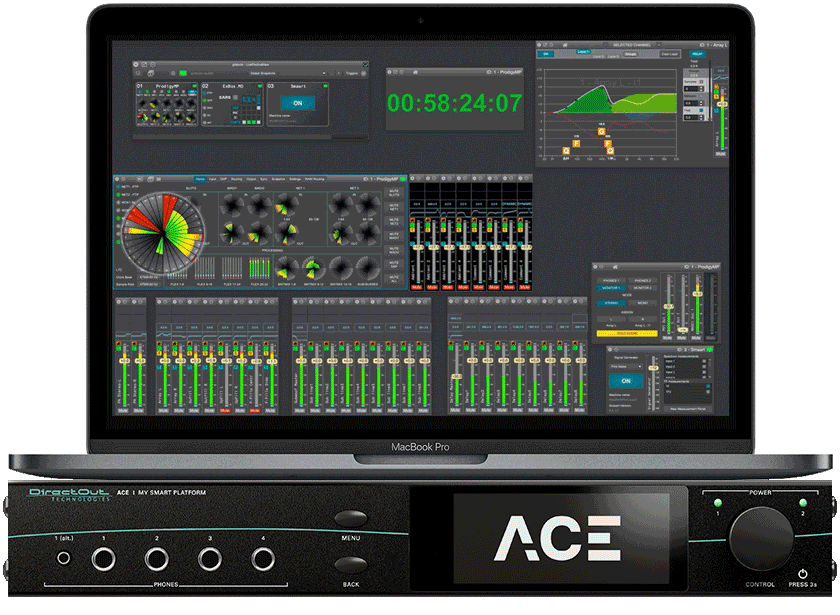
Task: Click the CONTROL knob on the ACE unit
Action: pyautogui.click(x=761, y=539)
